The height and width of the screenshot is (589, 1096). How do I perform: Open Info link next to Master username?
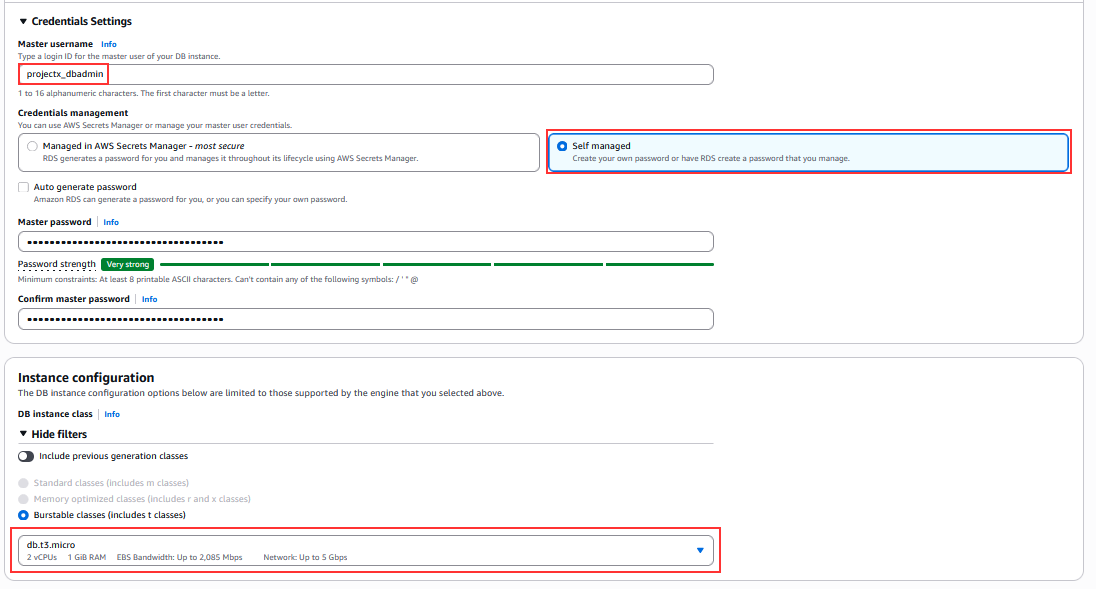coord(108,44)
